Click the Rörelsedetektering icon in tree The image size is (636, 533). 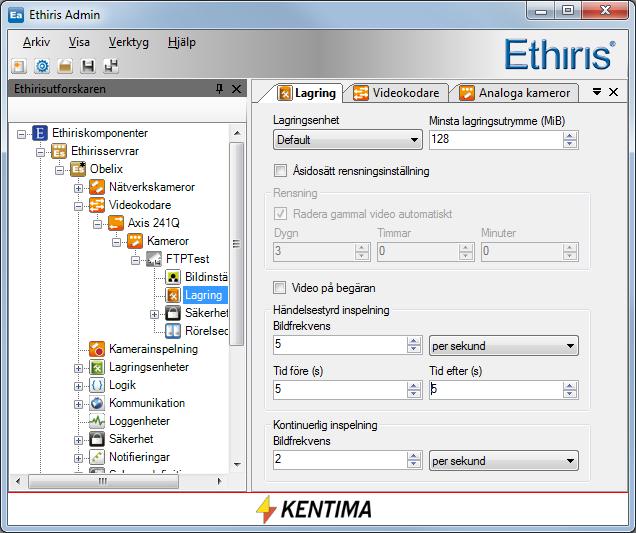173,331
